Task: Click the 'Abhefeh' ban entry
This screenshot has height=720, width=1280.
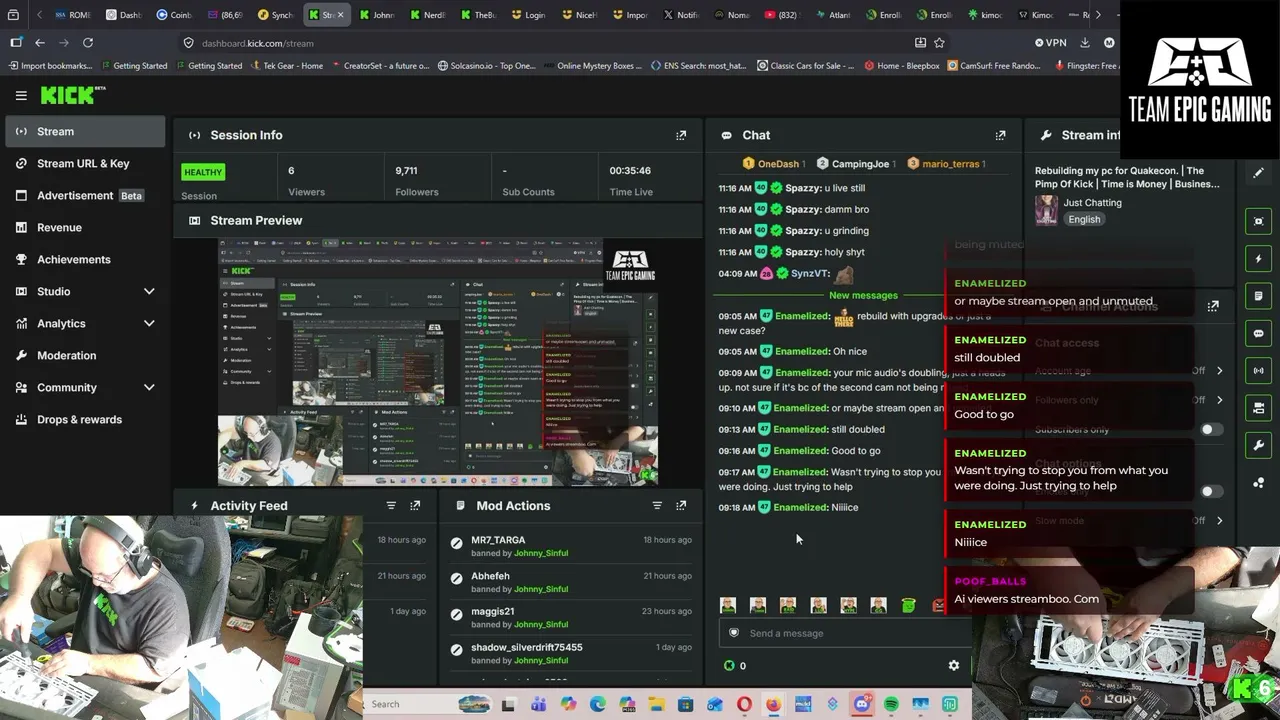Action: (573, 582)
